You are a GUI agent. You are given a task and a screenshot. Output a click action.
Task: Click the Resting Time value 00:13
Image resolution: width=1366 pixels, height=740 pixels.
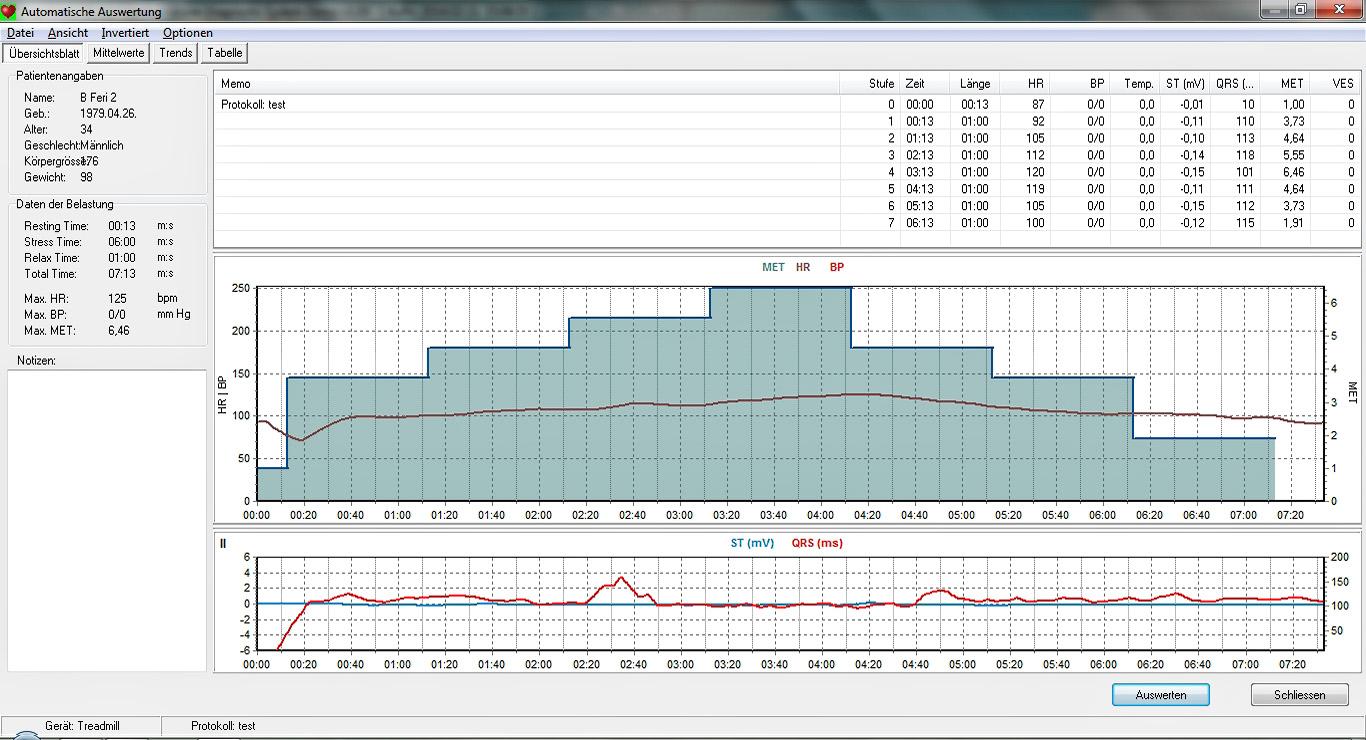coord(121,226)
